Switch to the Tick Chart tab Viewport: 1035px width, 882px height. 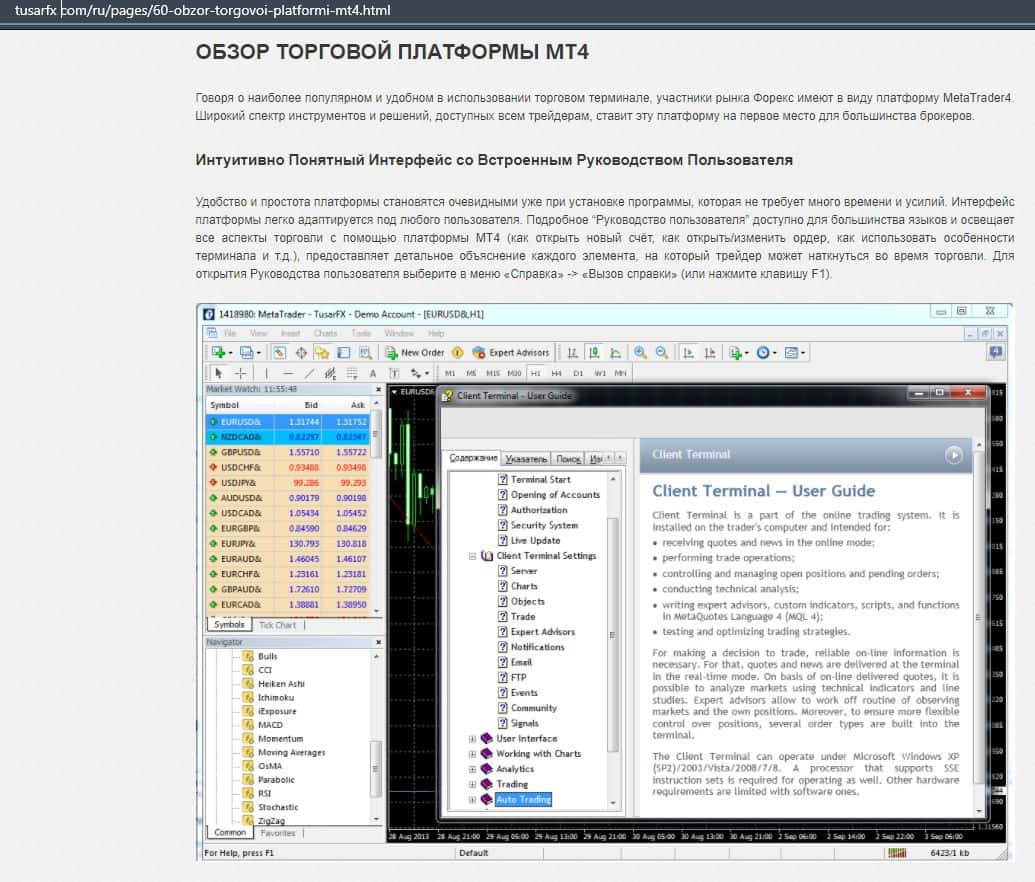click(x=277, y=625)
